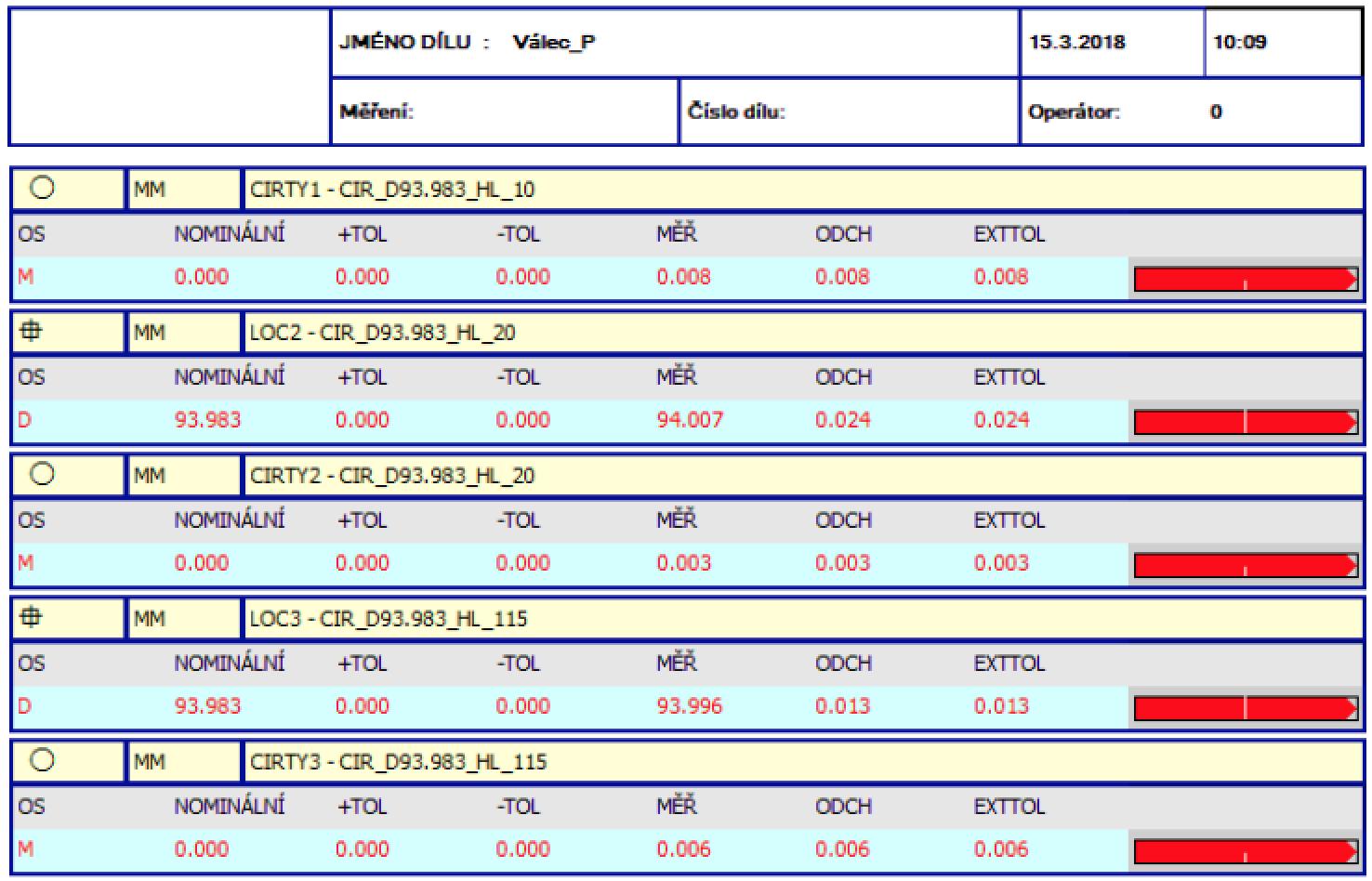The width and height of the screenshot is (1372, 881).
Task: Select the measured value 94.007
Action: pos(689,420)
